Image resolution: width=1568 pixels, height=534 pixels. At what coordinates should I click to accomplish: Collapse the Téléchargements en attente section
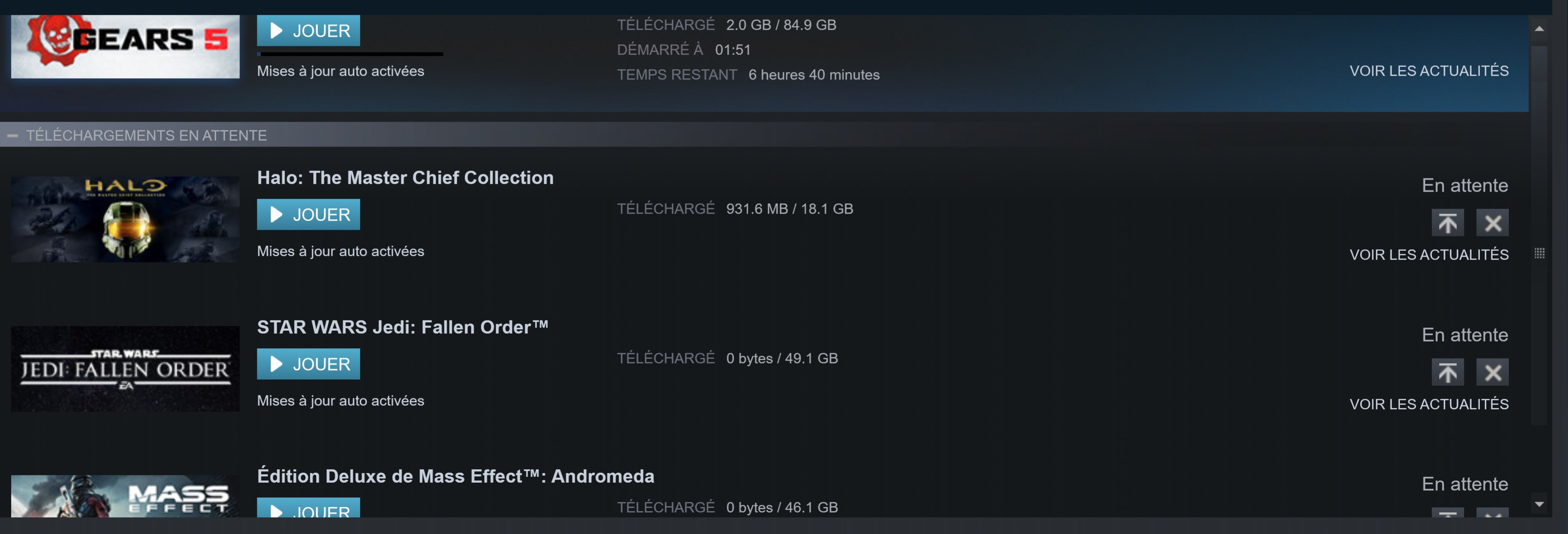coord(12,135)
